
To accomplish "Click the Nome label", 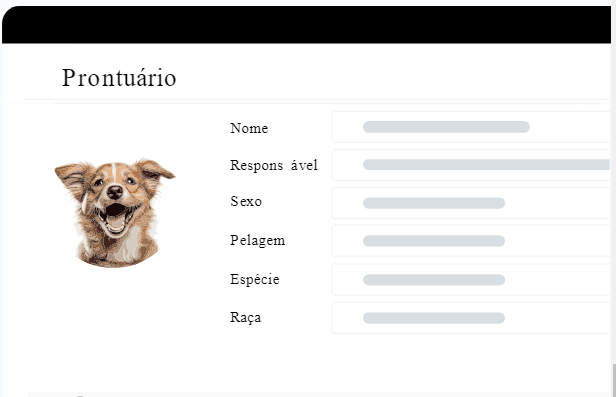I will pyautogui.click(x=249, y=128).
